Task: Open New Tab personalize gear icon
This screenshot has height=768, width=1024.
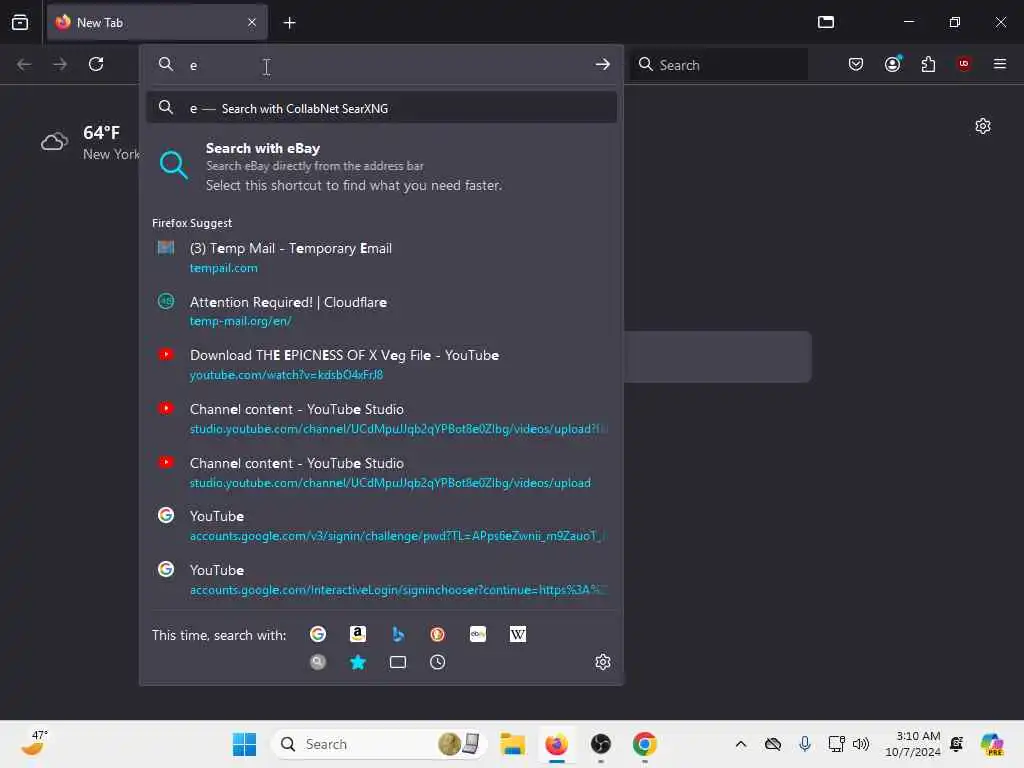Action: [x=982, y=126]
